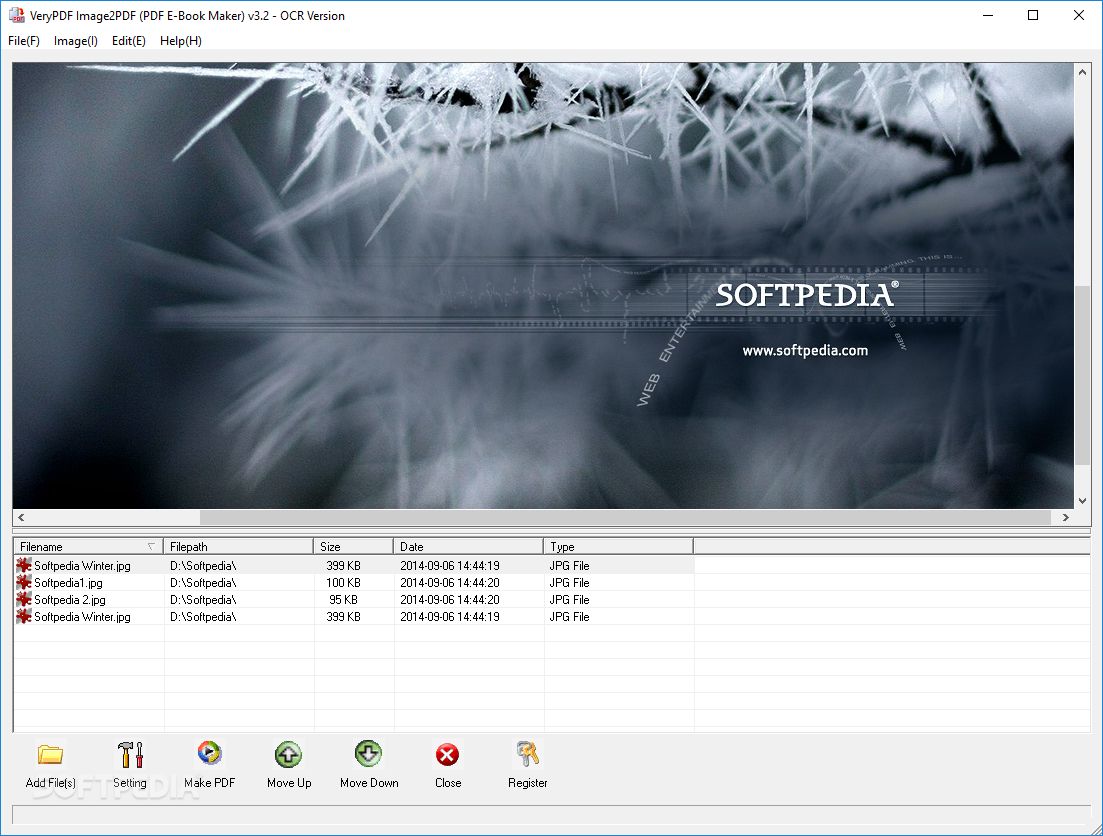Click the Size column header
The image size is (1103, 836).
(353, 546)
